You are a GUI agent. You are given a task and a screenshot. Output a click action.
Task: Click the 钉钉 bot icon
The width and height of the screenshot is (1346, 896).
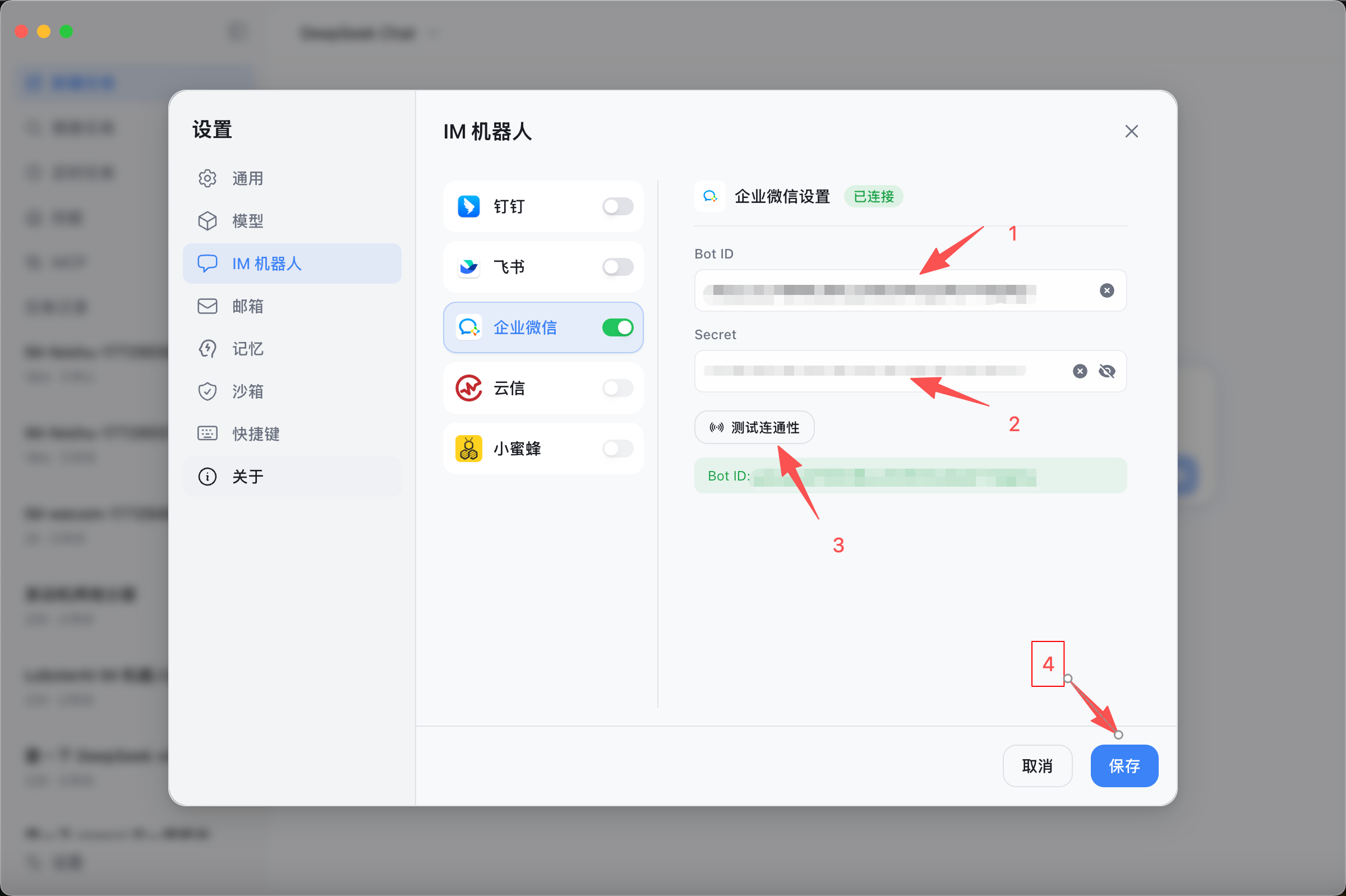click(x=468, y=206)
